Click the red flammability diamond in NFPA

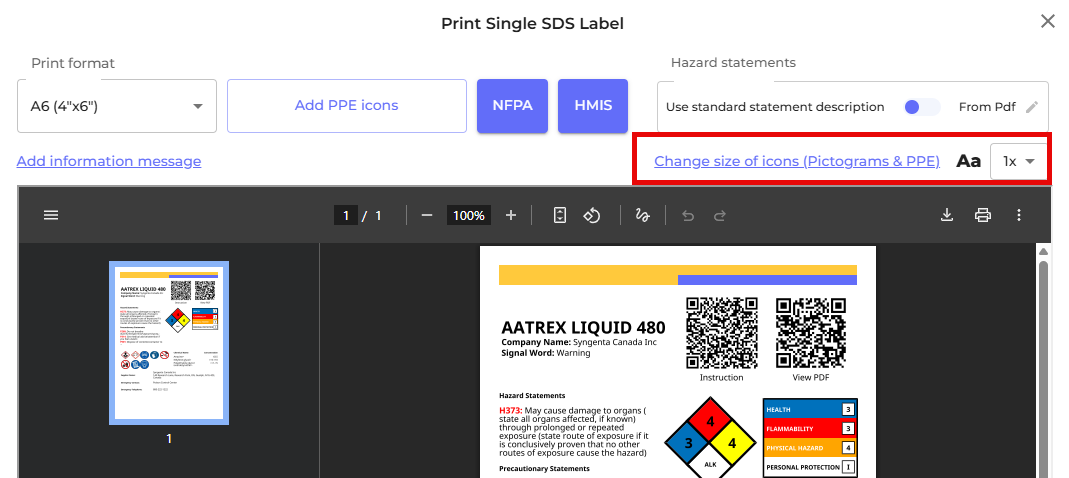710,421
